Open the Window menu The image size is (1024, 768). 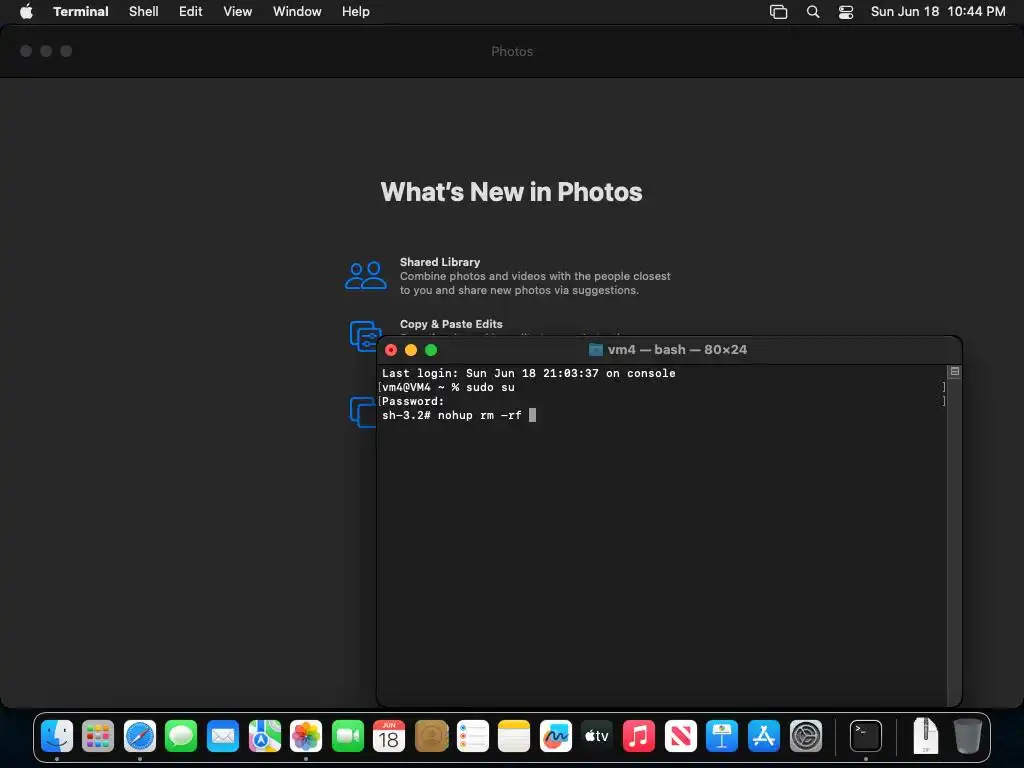click(x=297, y=11)
